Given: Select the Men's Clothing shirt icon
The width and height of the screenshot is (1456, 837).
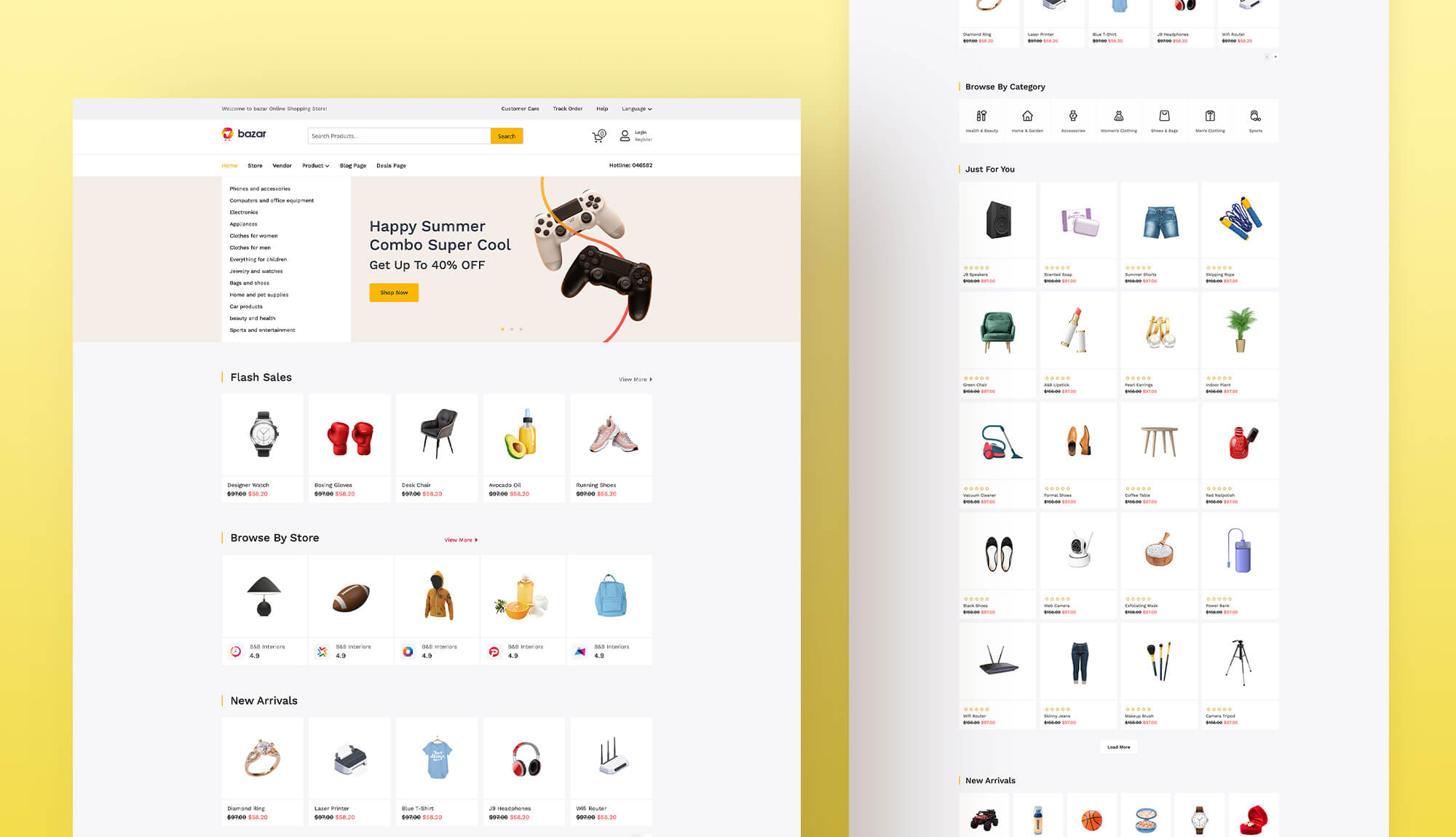Looking at the screenshot, I should pos(1210,116).
